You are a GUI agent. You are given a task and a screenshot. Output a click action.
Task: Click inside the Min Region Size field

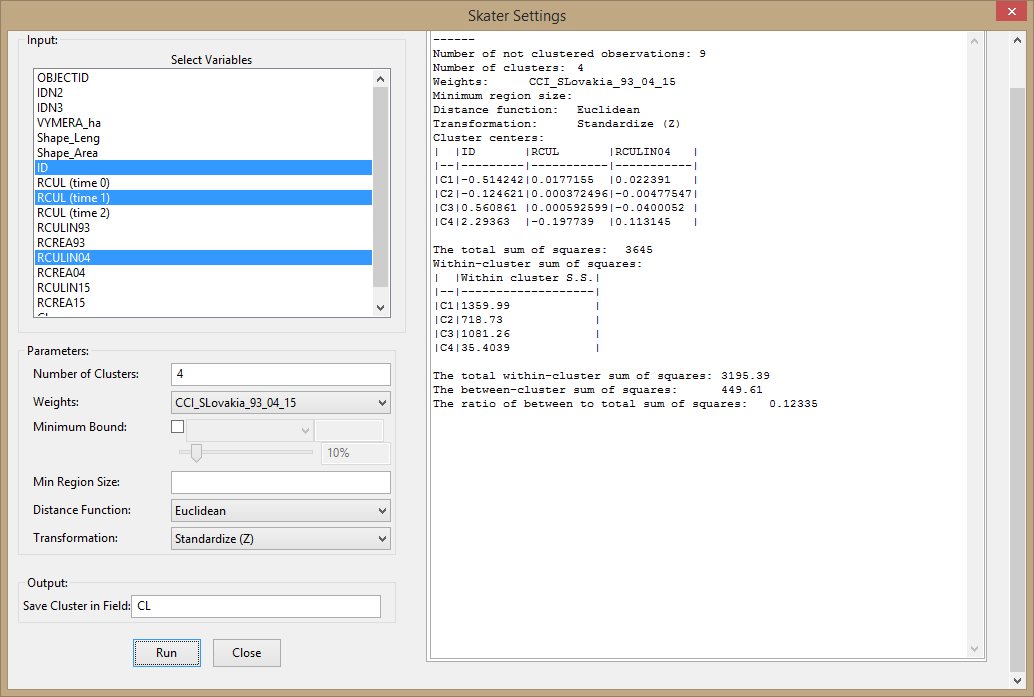point(280,482)
